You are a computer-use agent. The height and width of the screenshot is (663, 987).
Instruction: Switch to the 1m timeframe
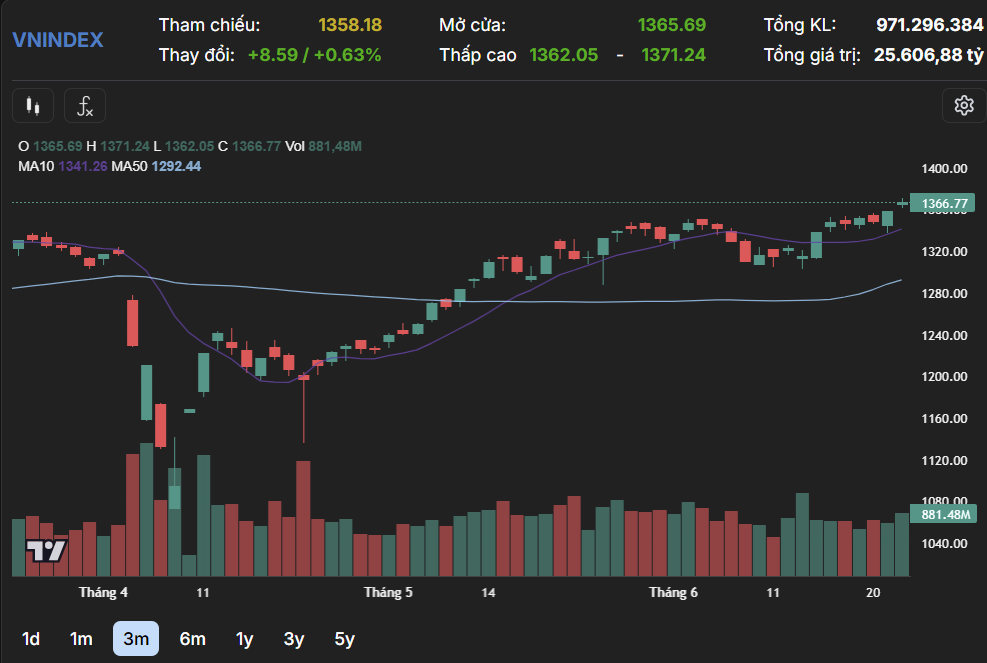pos(81,639)
